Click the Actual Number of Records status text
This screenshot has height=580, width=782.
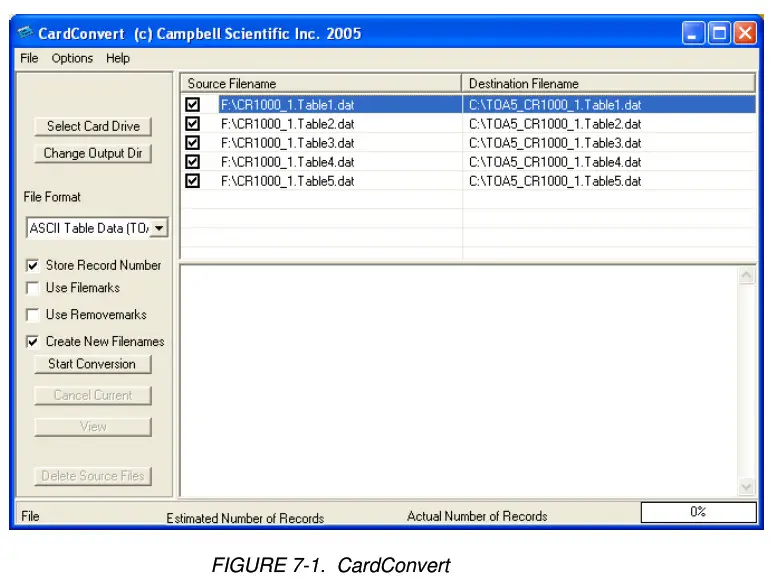tap(477, 516)
